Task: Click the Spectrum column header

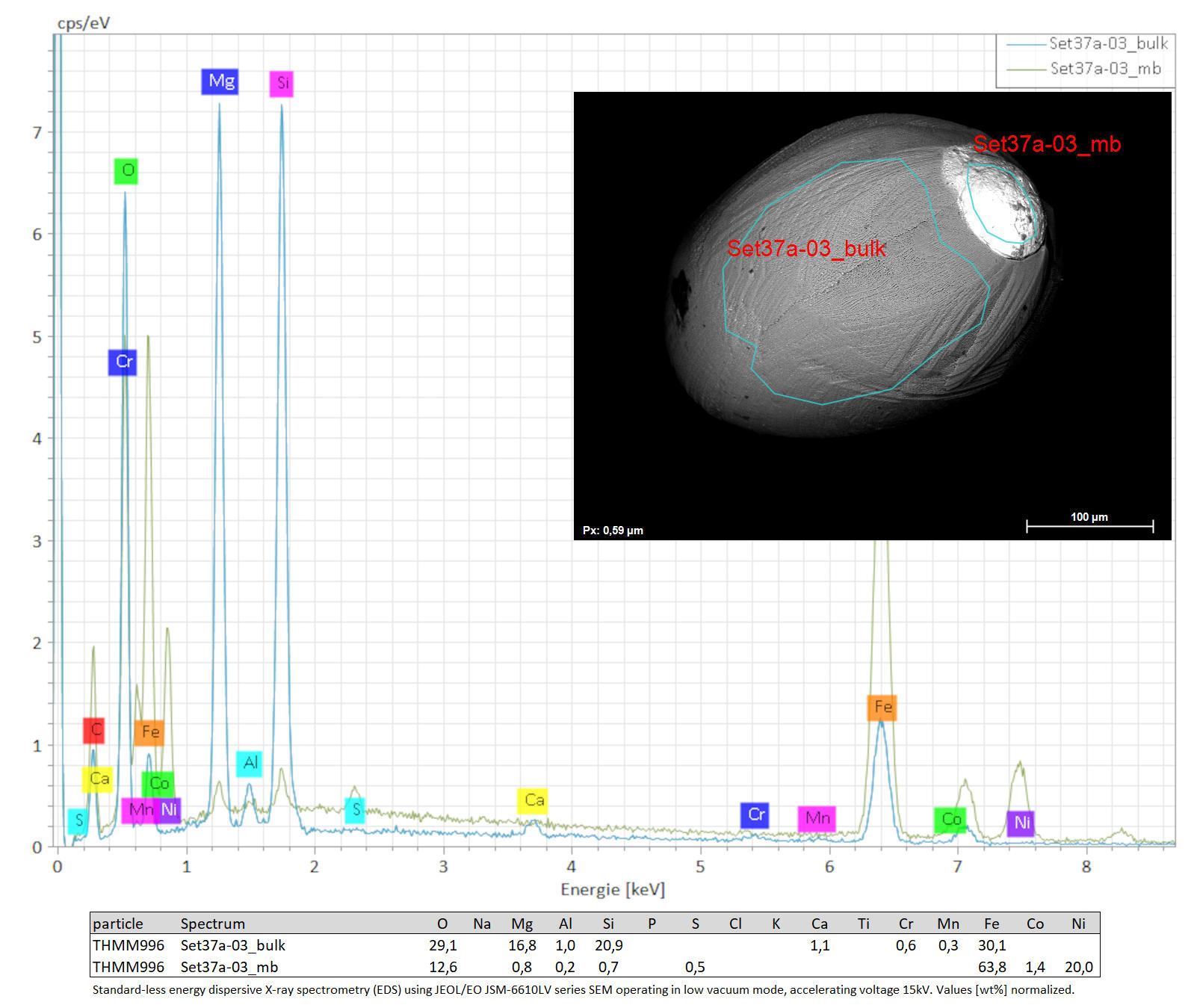Action: (213, 924)
